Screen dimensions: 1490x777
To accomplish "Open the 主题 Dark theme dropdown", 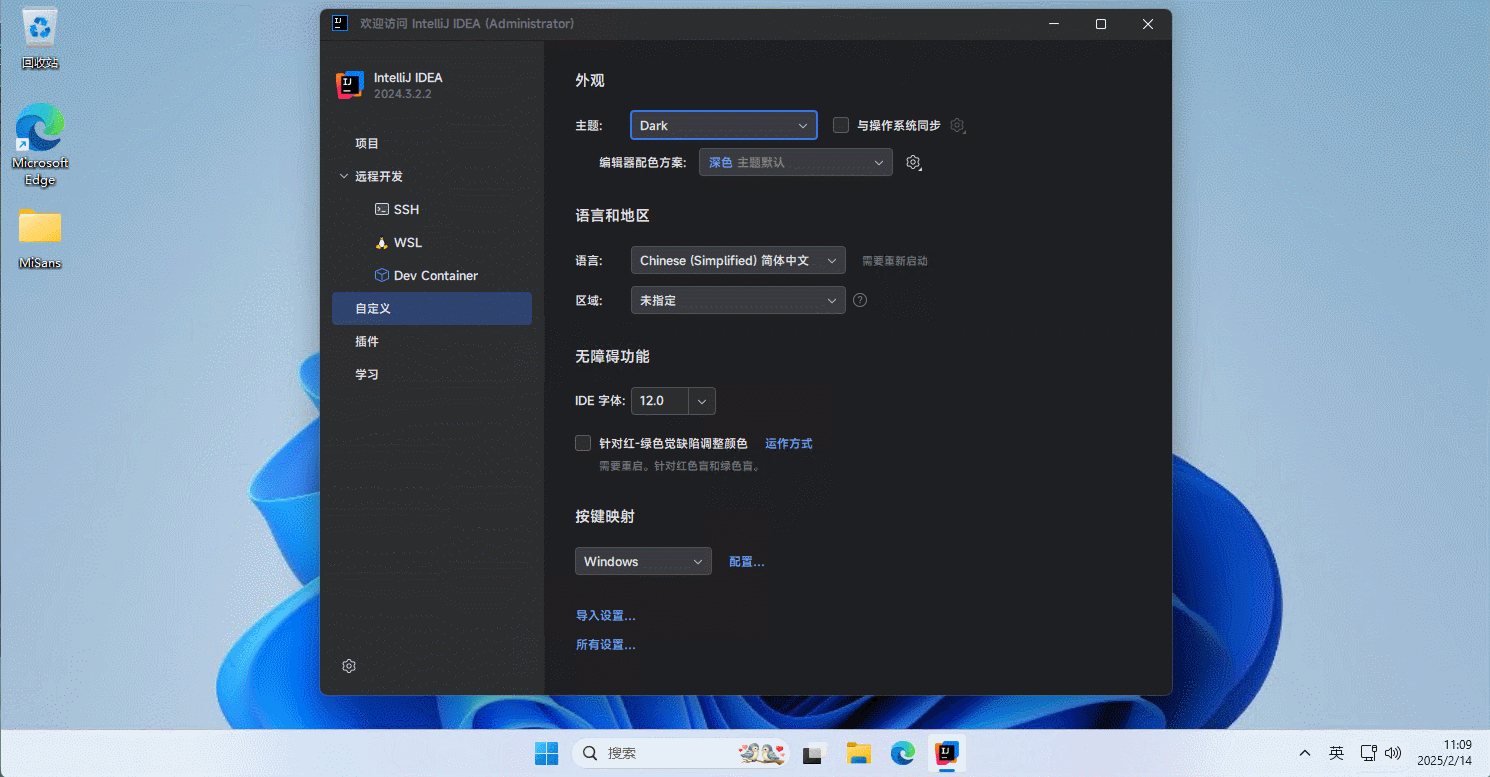I will click(x=723, y=125).
